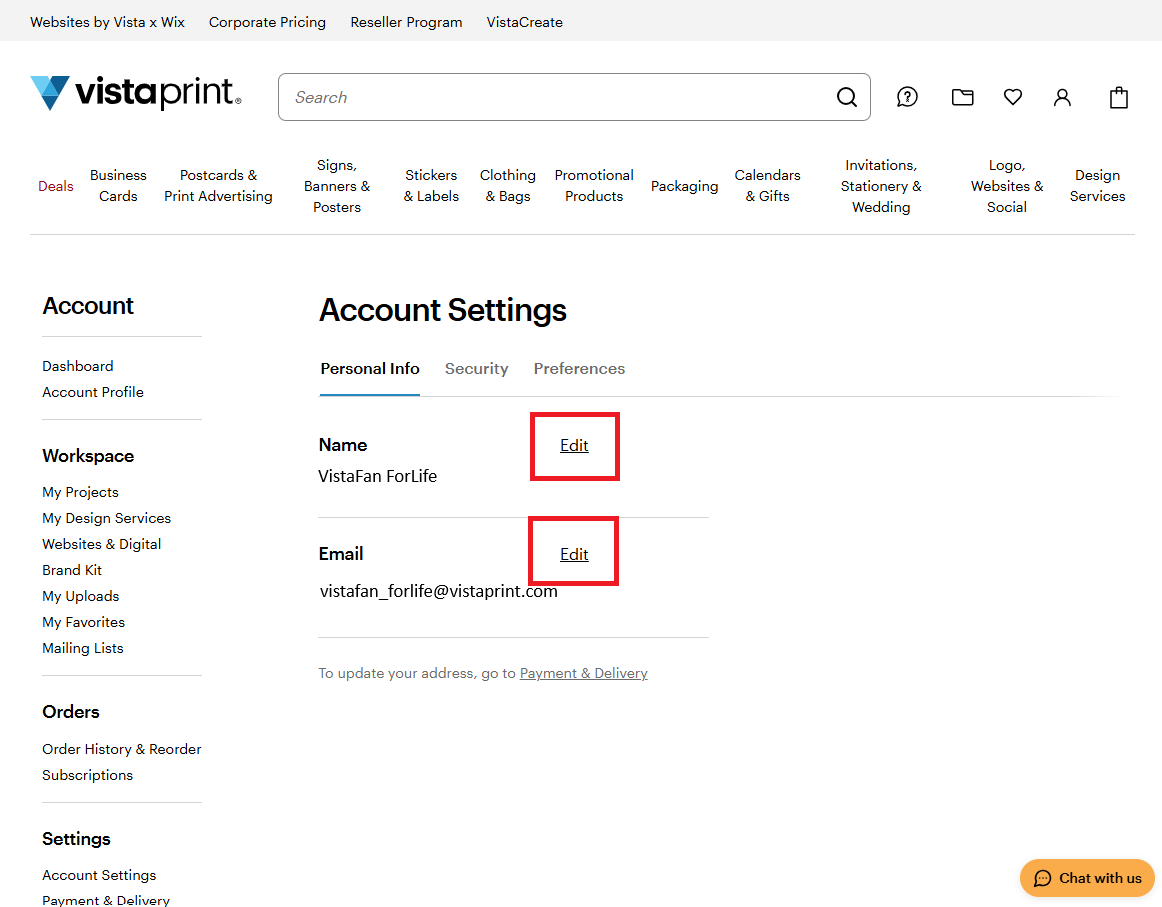This screenshot has height=907, width=1162.
Task: Switch to the Security tab
Action: [477, 369]
